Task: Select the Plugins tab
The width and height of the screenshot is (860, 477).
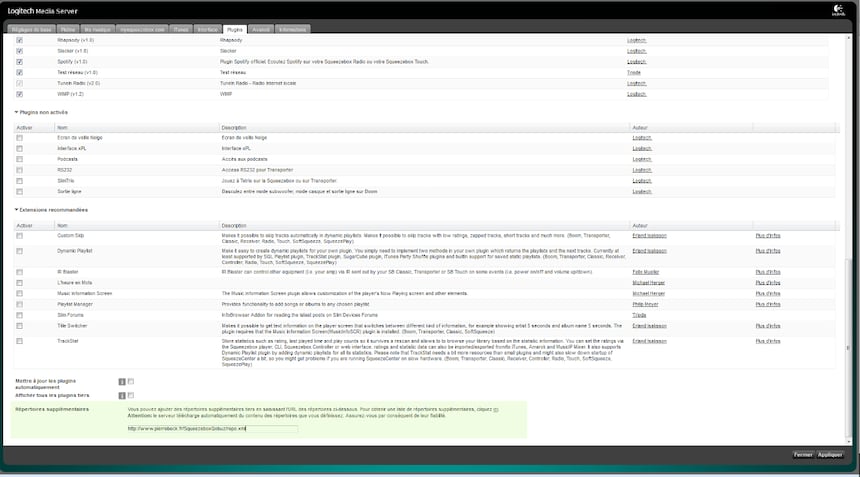Action: (235, 29)
